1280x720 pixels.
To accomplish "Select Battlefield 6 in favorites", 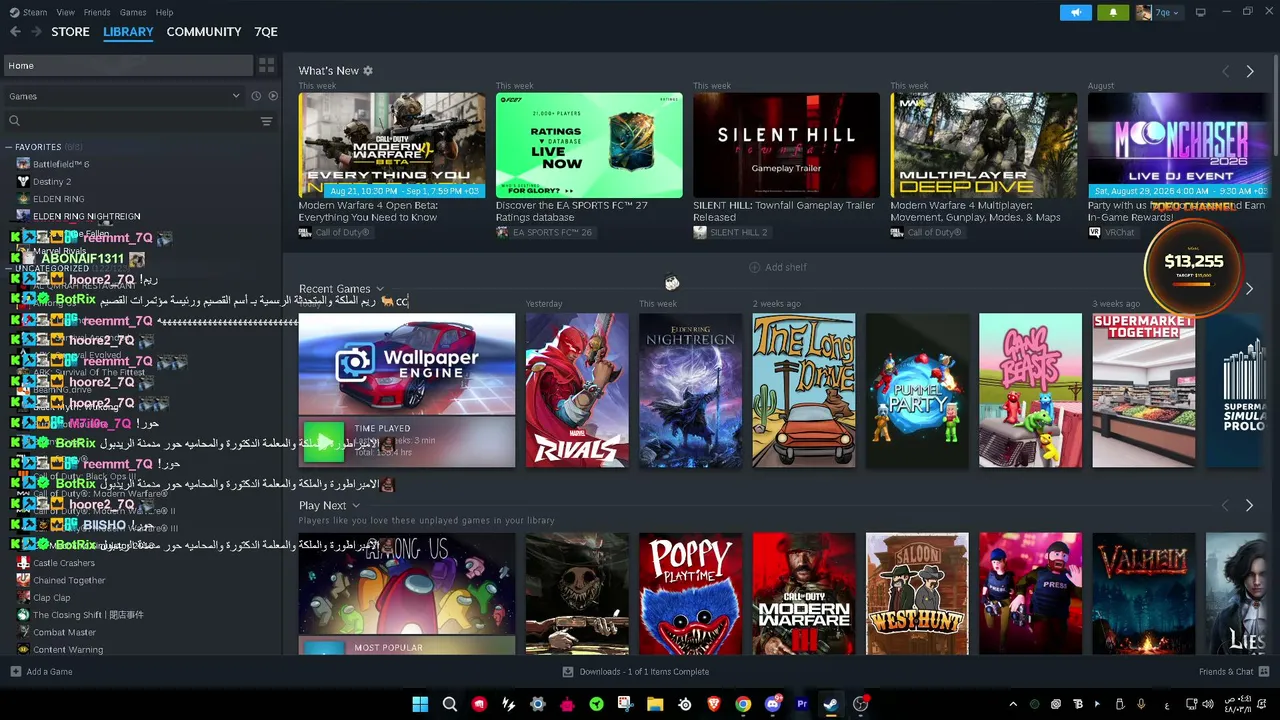I will (61, 164).
